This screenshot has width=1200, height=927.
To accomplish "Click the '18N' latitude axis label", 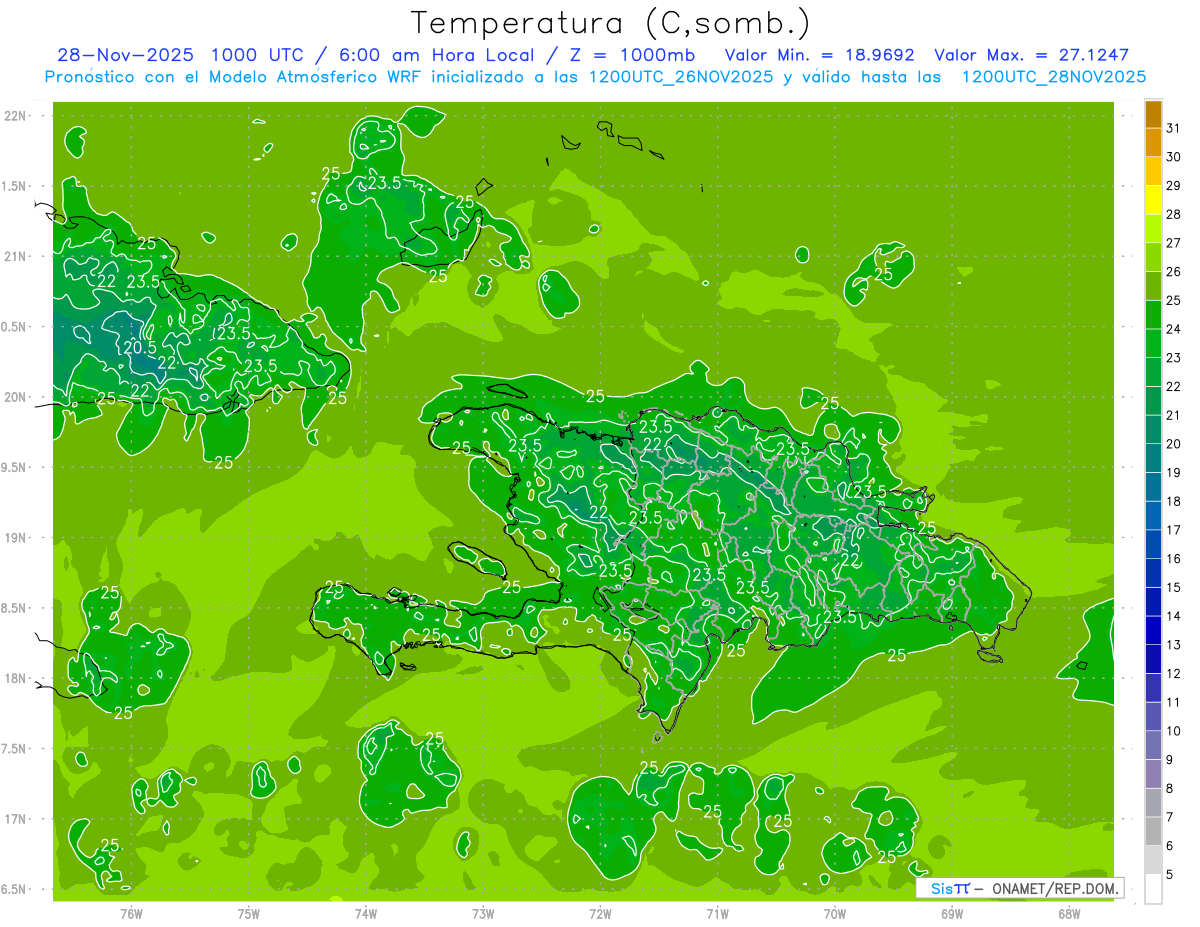I will 17,678.
